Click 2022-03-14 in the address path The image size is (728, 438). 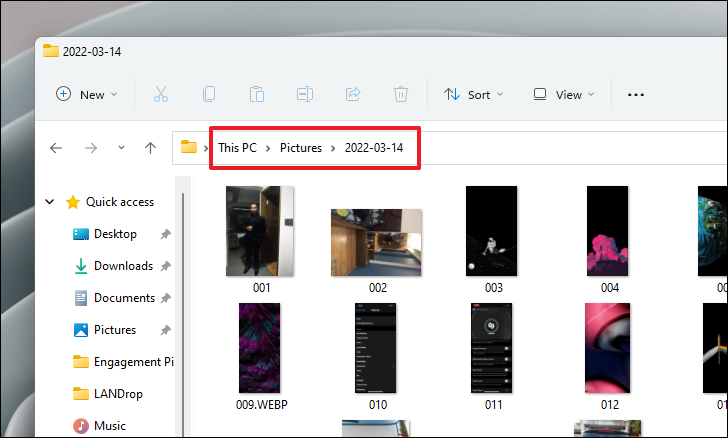point(374,148)
